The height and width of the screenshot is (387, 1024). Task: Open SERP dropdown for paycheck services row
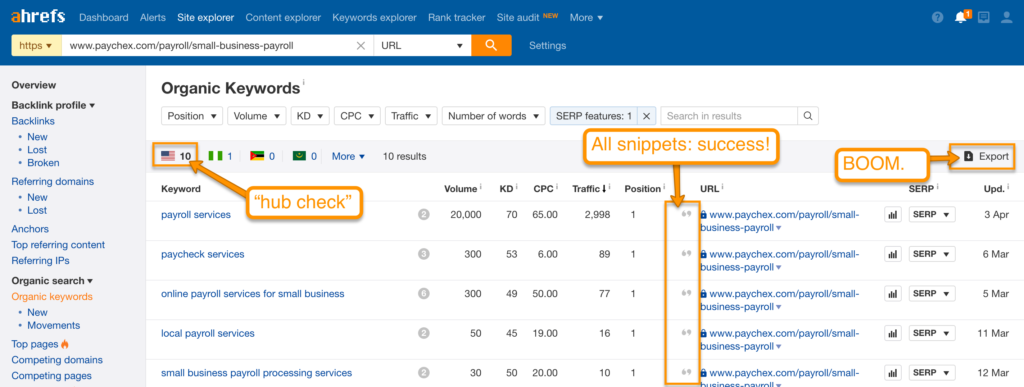[932, 255]
